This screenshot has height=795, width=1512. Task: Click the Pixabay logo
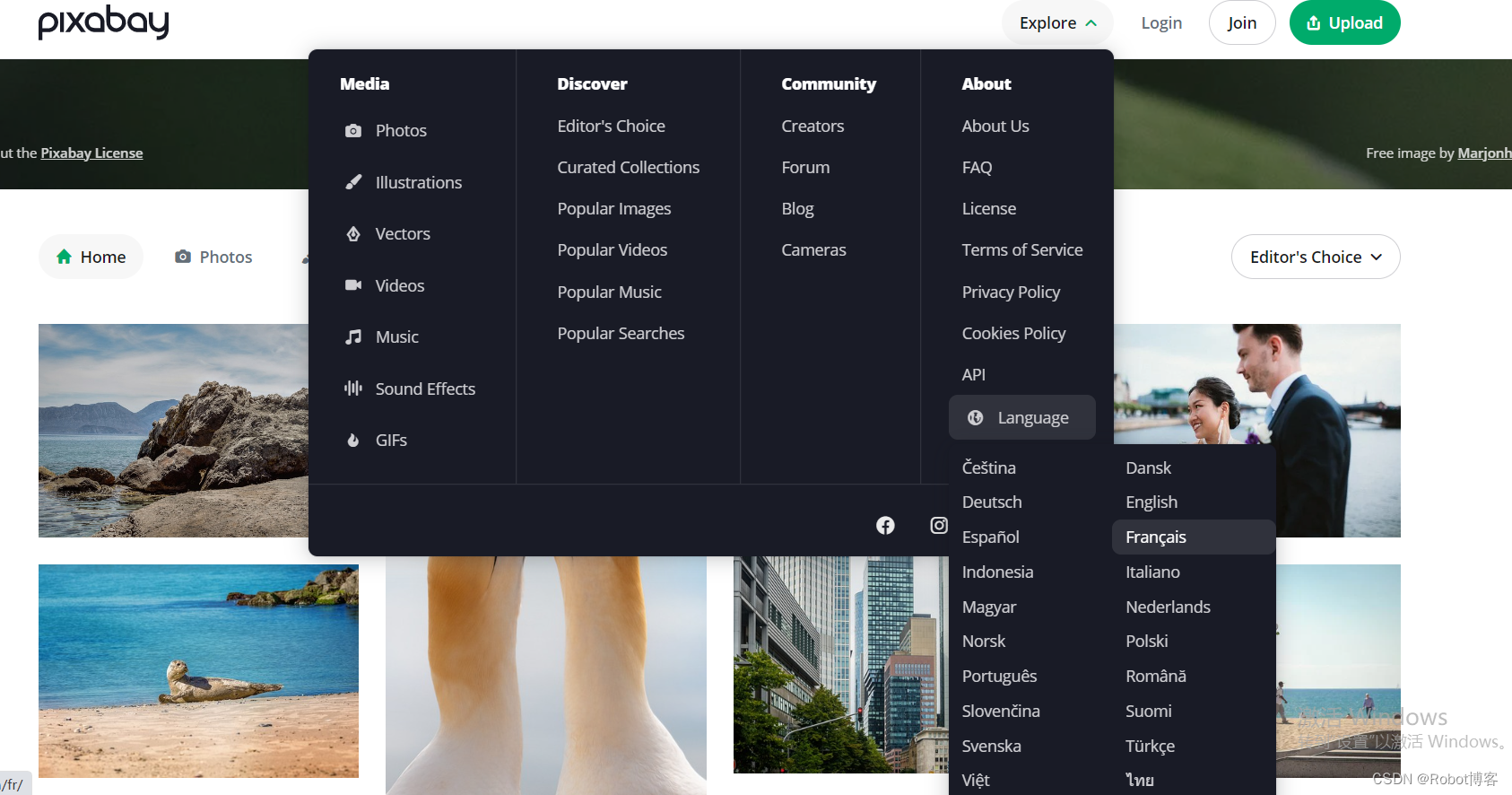(103, 22)
